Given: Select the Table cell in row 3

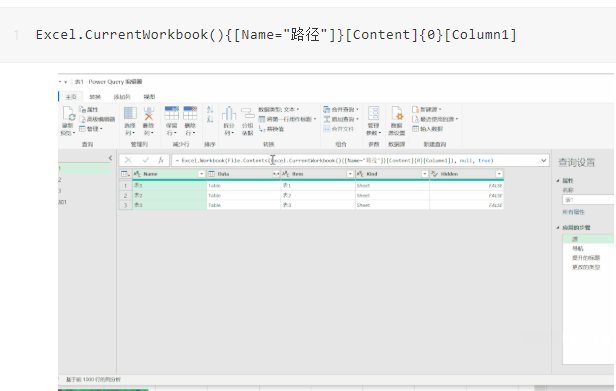Looking at the screenshot, I should click(x=244, y=205).
